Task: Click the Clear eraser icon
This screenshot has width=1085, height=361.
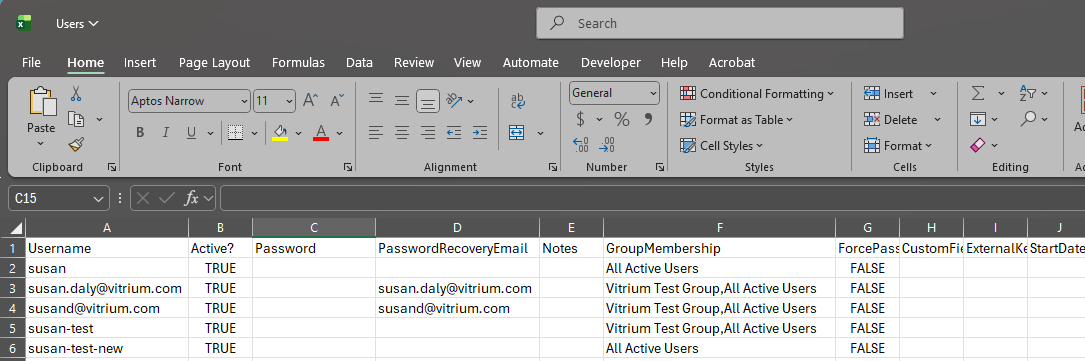Action: click(x=978, y=145)
